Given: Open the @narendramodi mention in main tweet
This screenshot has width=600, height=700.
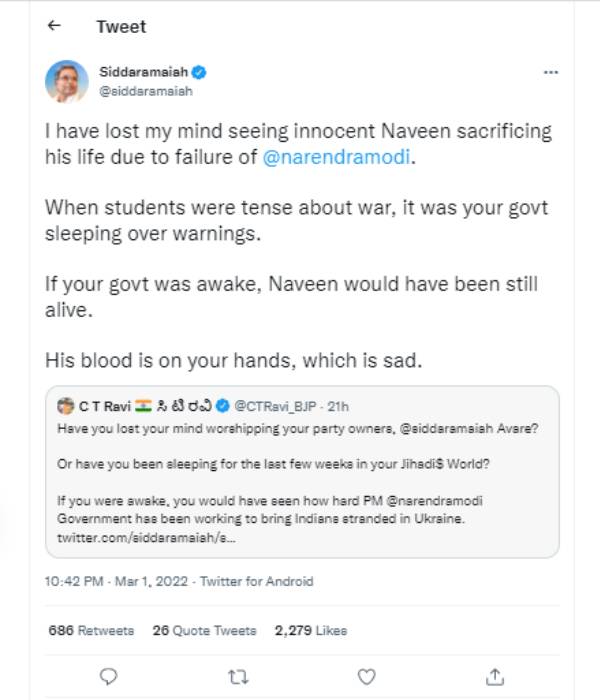Looking at the screenshot, I should click(x=336, y=157).
